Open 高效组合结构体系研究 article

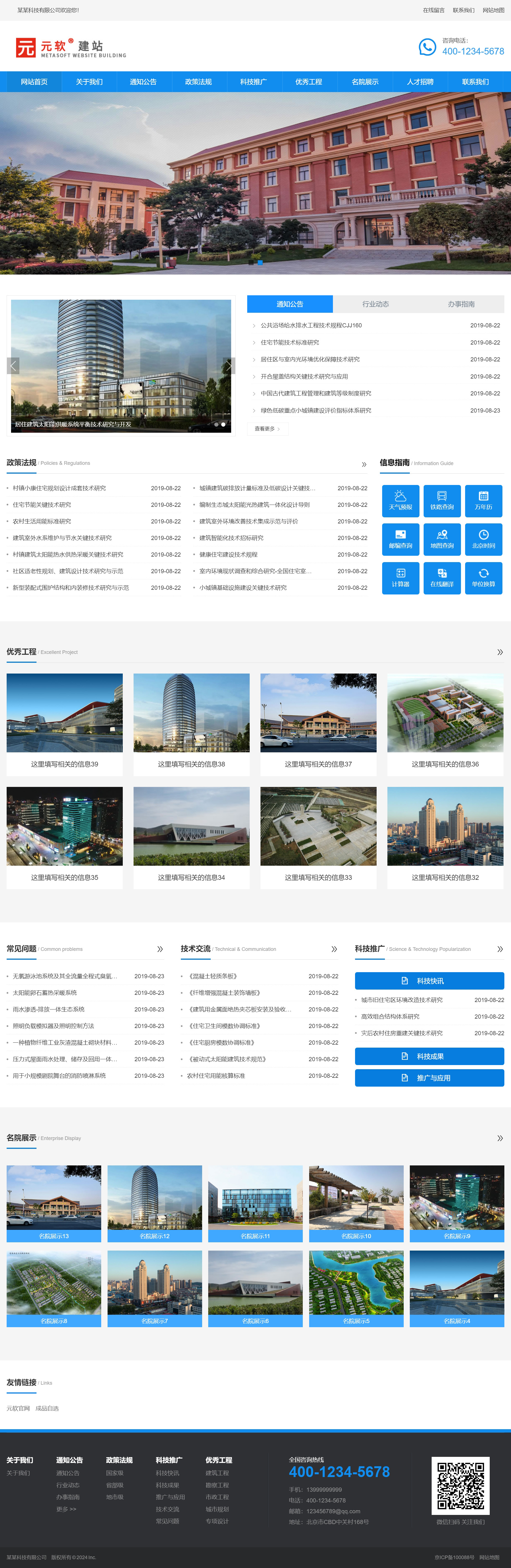click(390, 1016)
